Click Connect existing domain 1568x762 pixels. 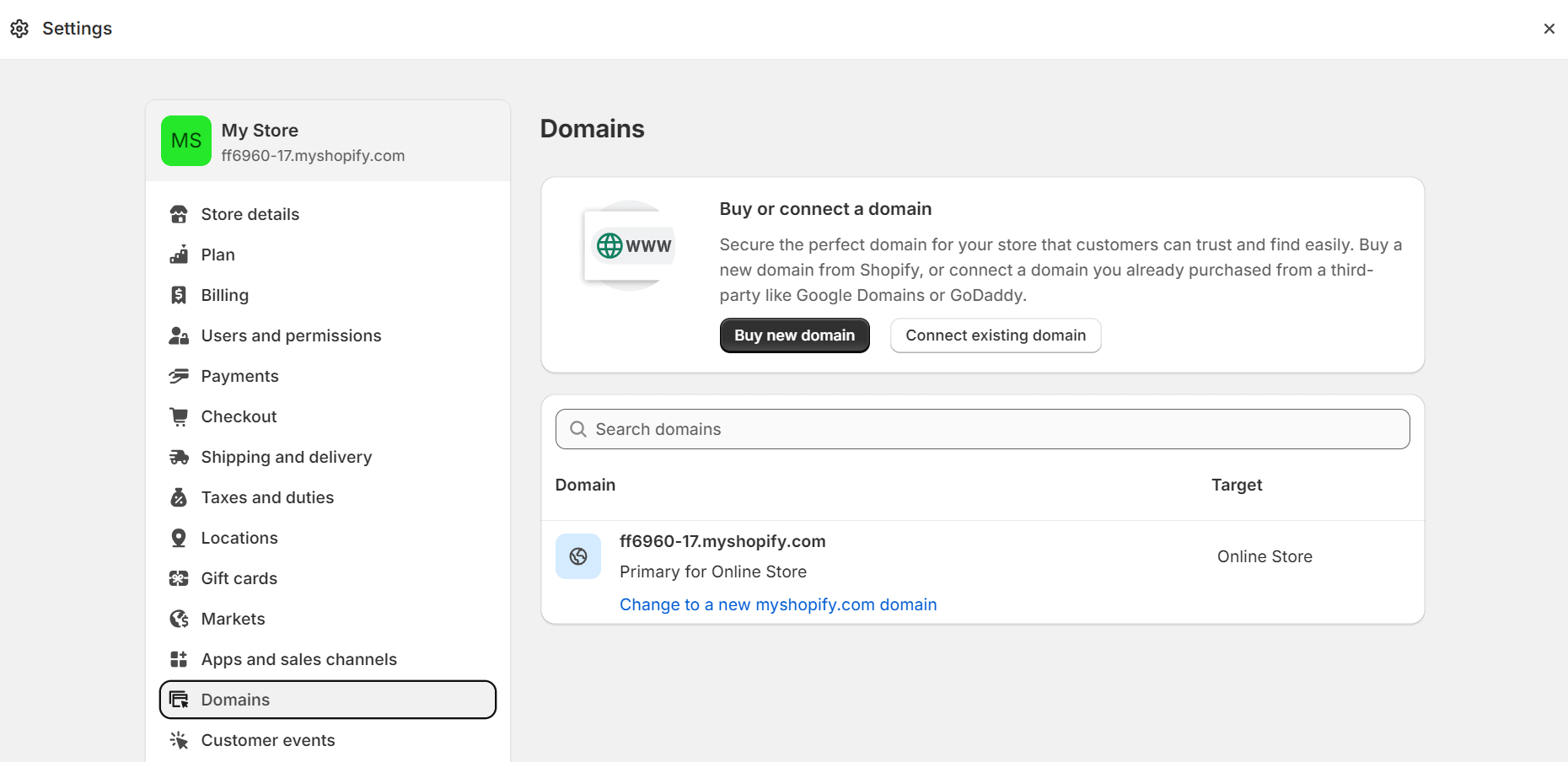tap(996, 335)
